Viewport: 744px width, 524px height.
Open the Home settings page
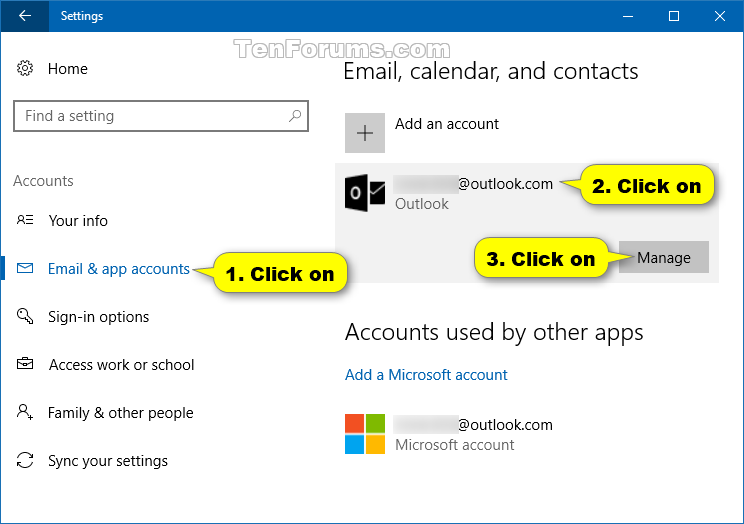pyautogui.click(x=68, y=69)
